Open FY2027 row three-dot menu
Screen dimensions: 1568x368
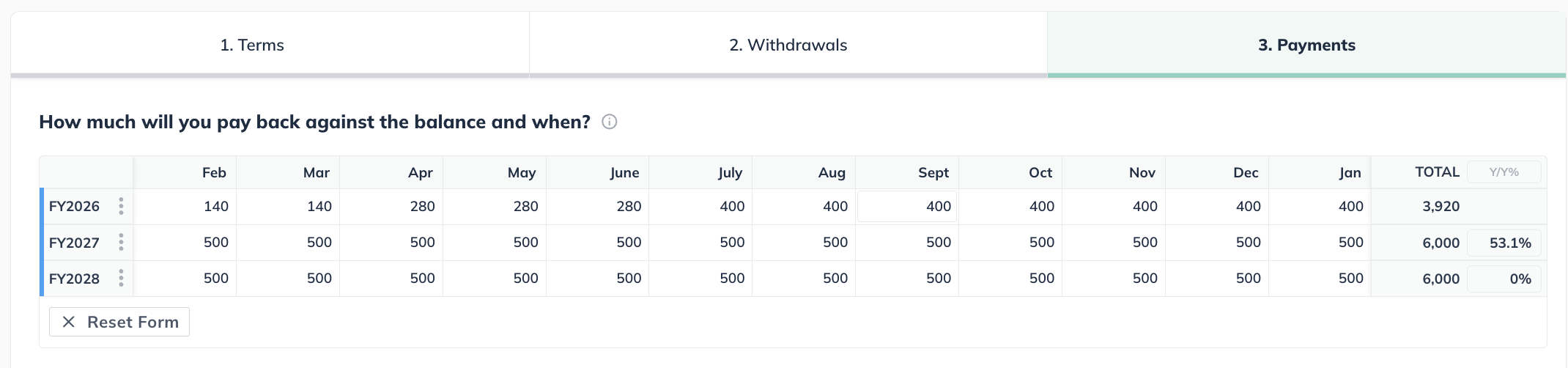(x=121, y=243)
